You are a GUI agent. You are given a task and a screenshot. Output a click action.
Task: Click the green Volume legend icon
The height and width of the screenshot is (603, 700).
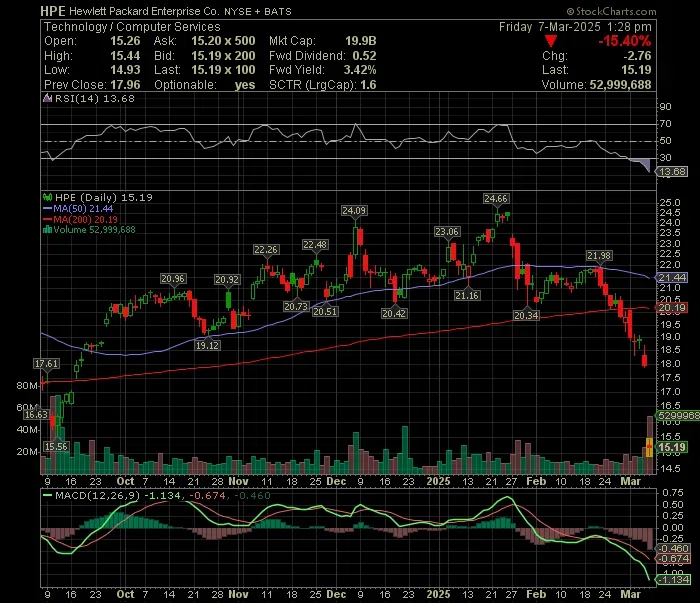pyautogui.click(x=47, y=230)
